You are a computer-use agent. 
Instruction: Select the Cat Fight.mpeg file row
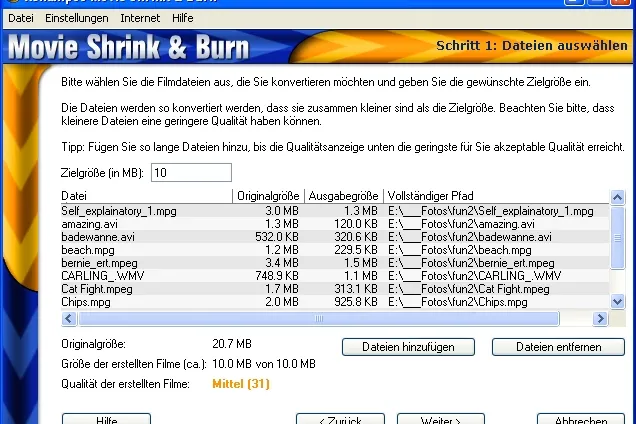tap(335, 289)
